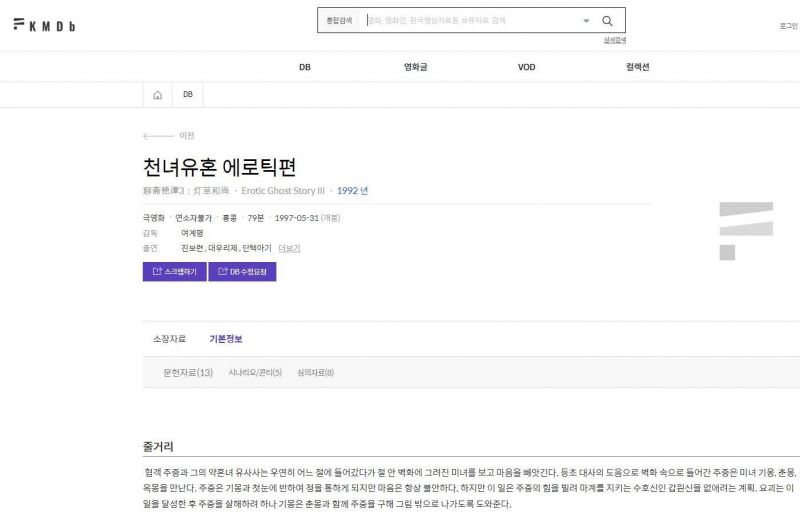This screenshot has width=800, height=512.
Task: Open the DB main menu
Action: click(304, 67)
